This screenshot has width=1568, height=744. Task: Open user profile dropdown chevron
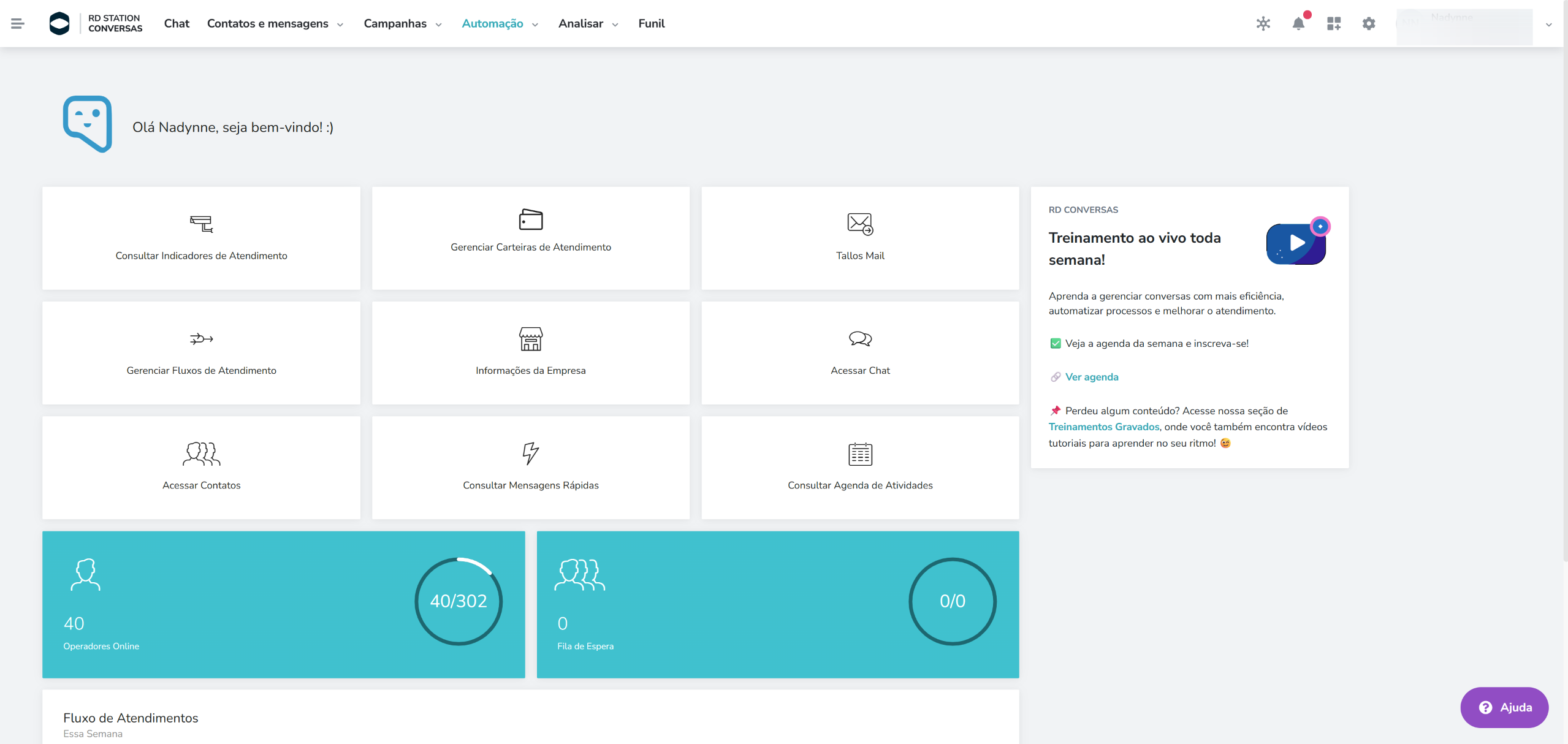pyautogui.click(x=1548, y=25)
